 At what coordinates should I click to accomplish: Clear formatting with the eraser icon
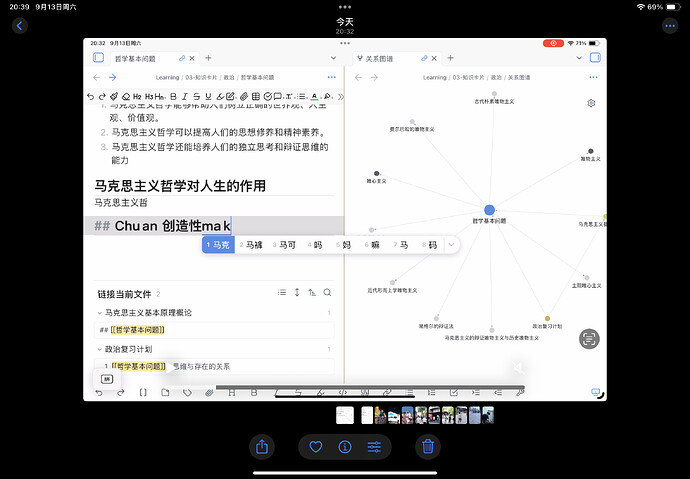click(126, 96)
